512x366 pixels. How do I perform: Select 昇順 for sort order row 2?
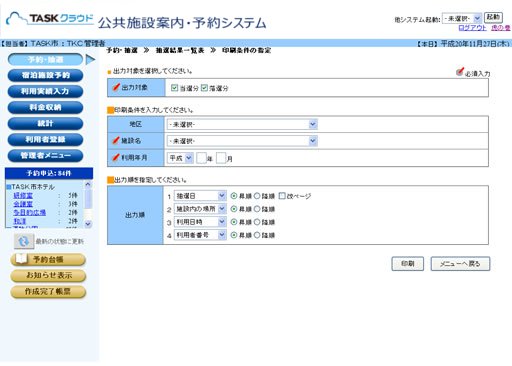[x=234, y=209]
